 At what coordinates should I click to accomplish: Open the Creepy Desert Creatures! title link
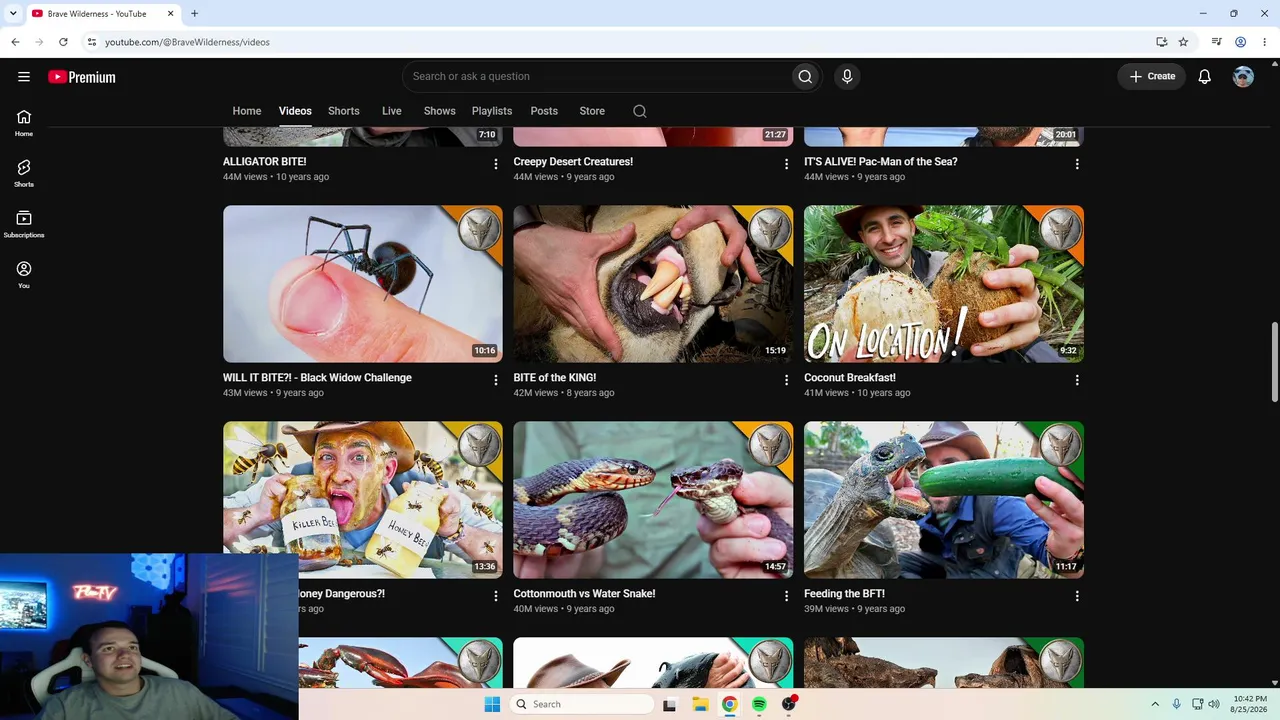[573, 162]
